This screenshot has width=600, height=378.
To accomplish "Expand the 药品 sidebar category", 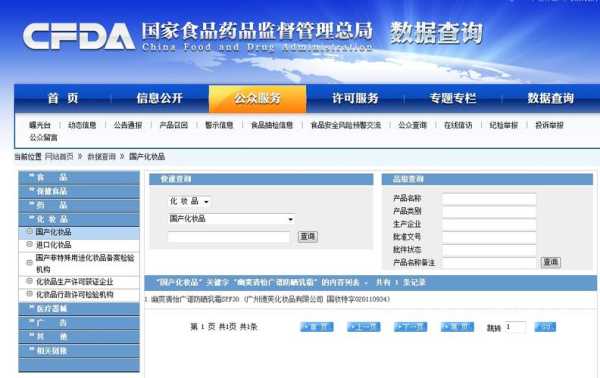I will pyautogui.click(x=79, y=205).
